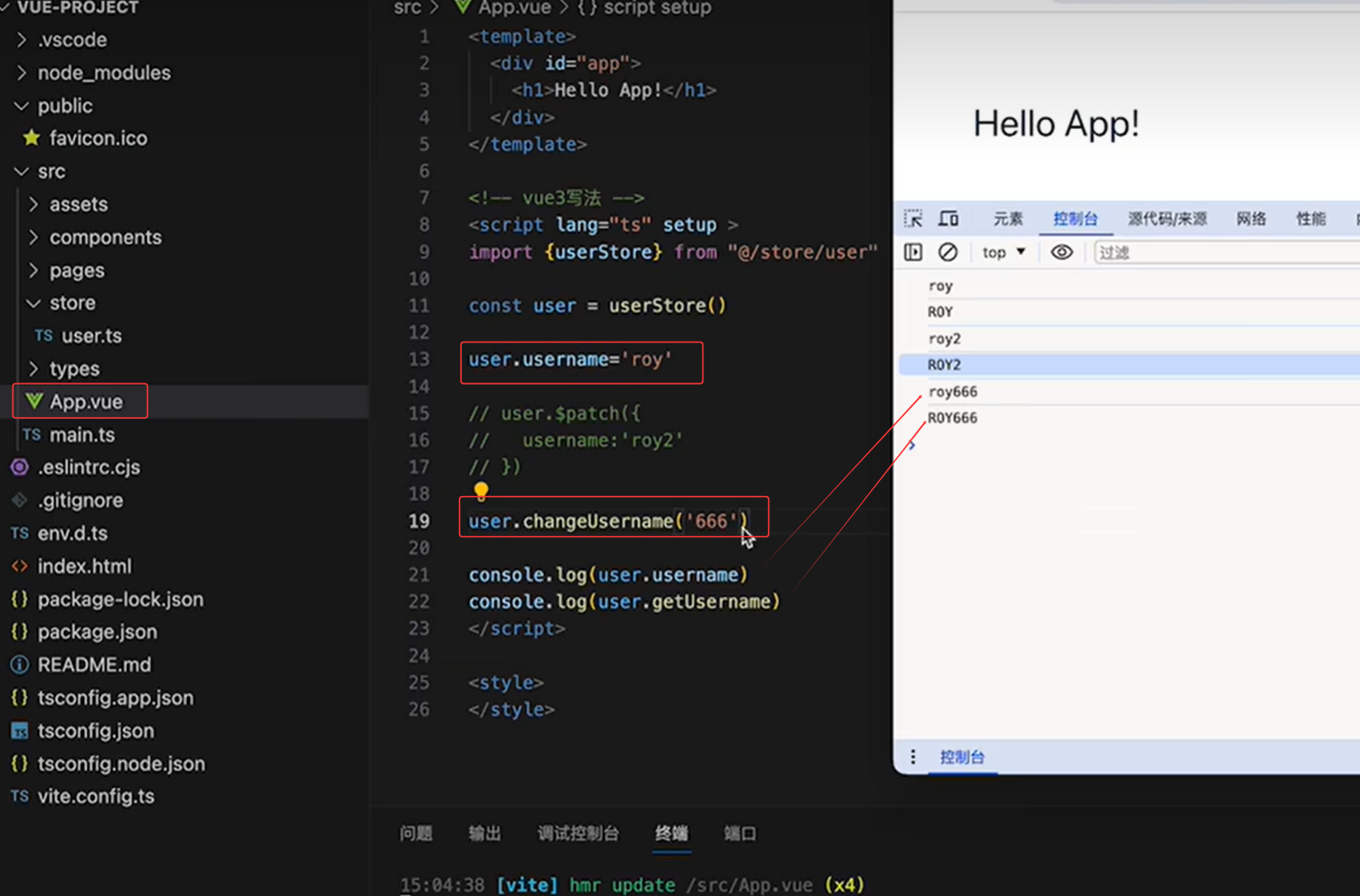This screenshot has width=1360, height=896.
Task: Click the lightbulb quick-fix icon at line 18
Action: point(481,491)
